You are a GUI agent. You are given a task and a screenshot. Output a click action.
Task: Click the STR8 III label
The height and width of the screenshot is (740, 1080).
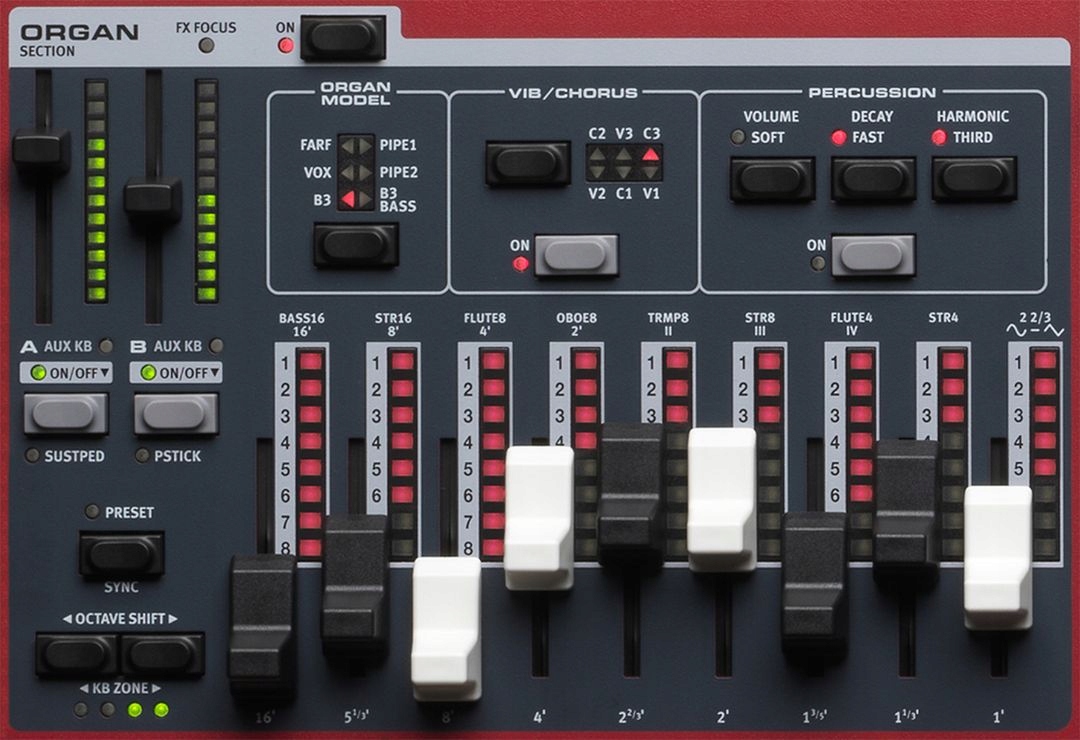[x=760, y=324]
